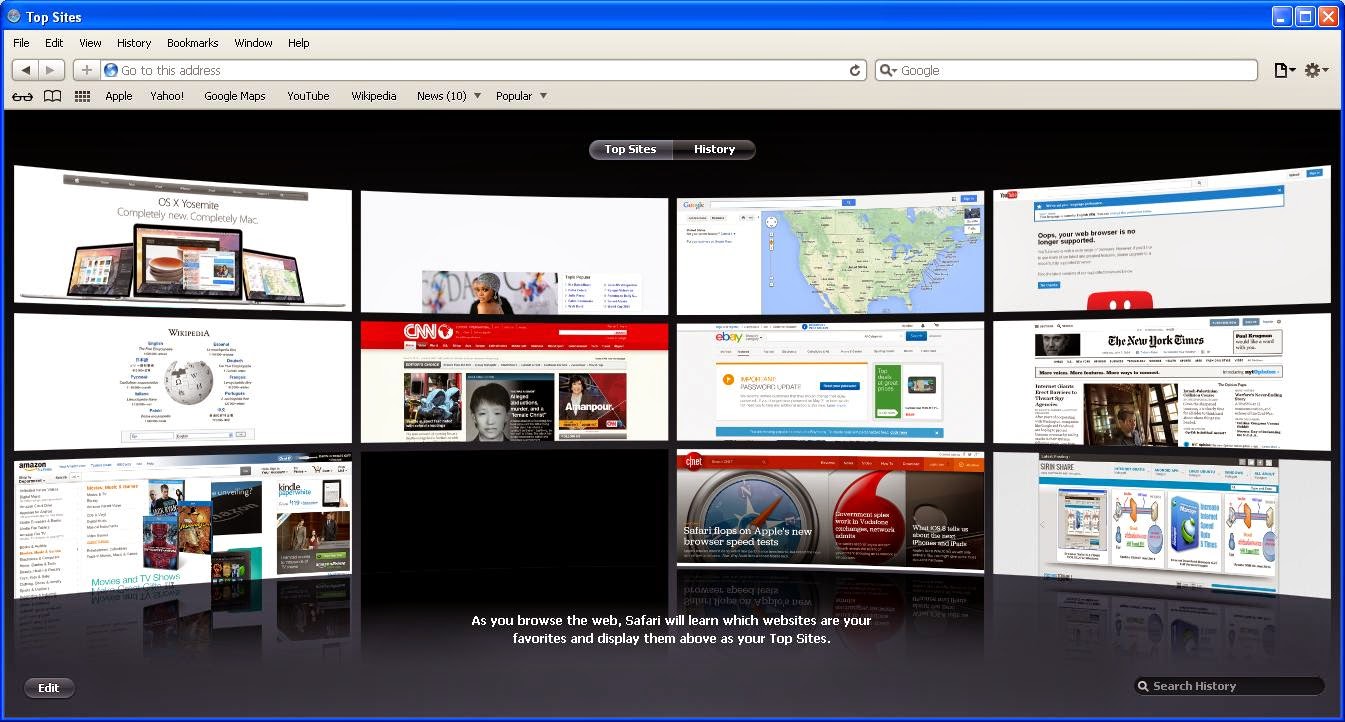The width and height of the screenshot is (1345, 722).
Task: Click the address bar field
Action: (x=485, y=70)
